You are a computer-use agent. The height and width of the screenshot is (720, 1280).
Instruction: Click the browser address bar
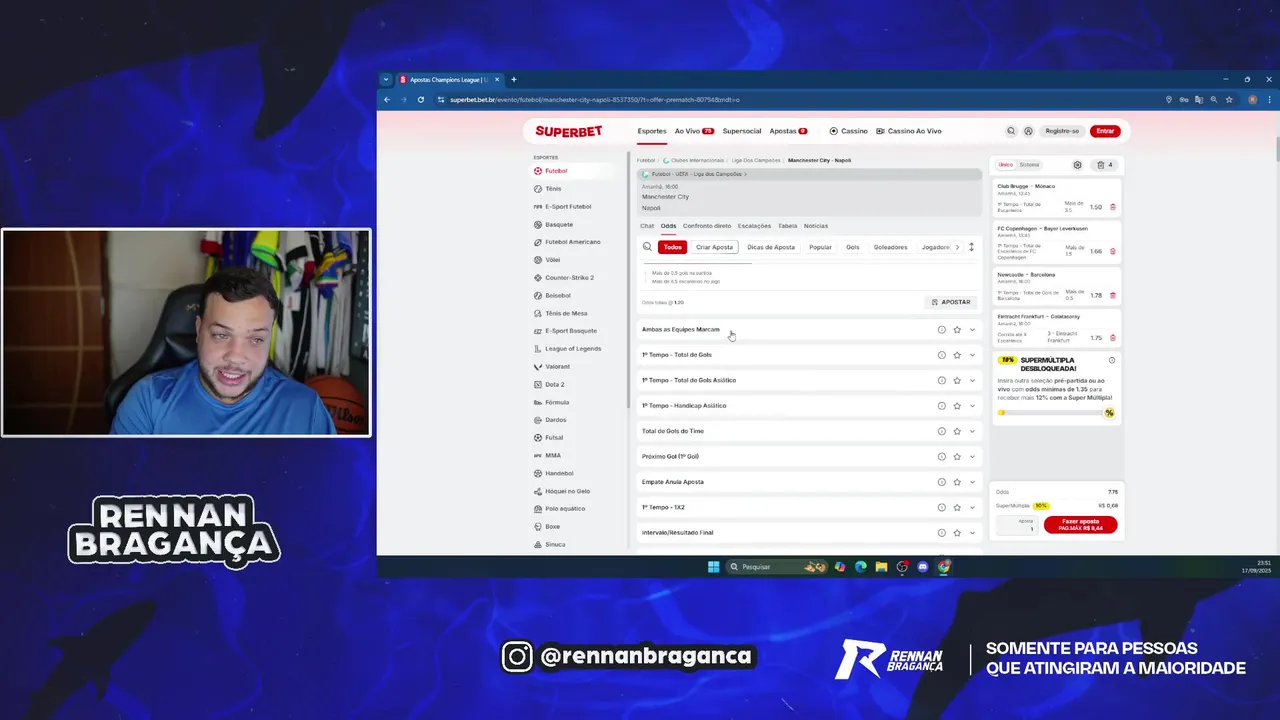point(800,99)
